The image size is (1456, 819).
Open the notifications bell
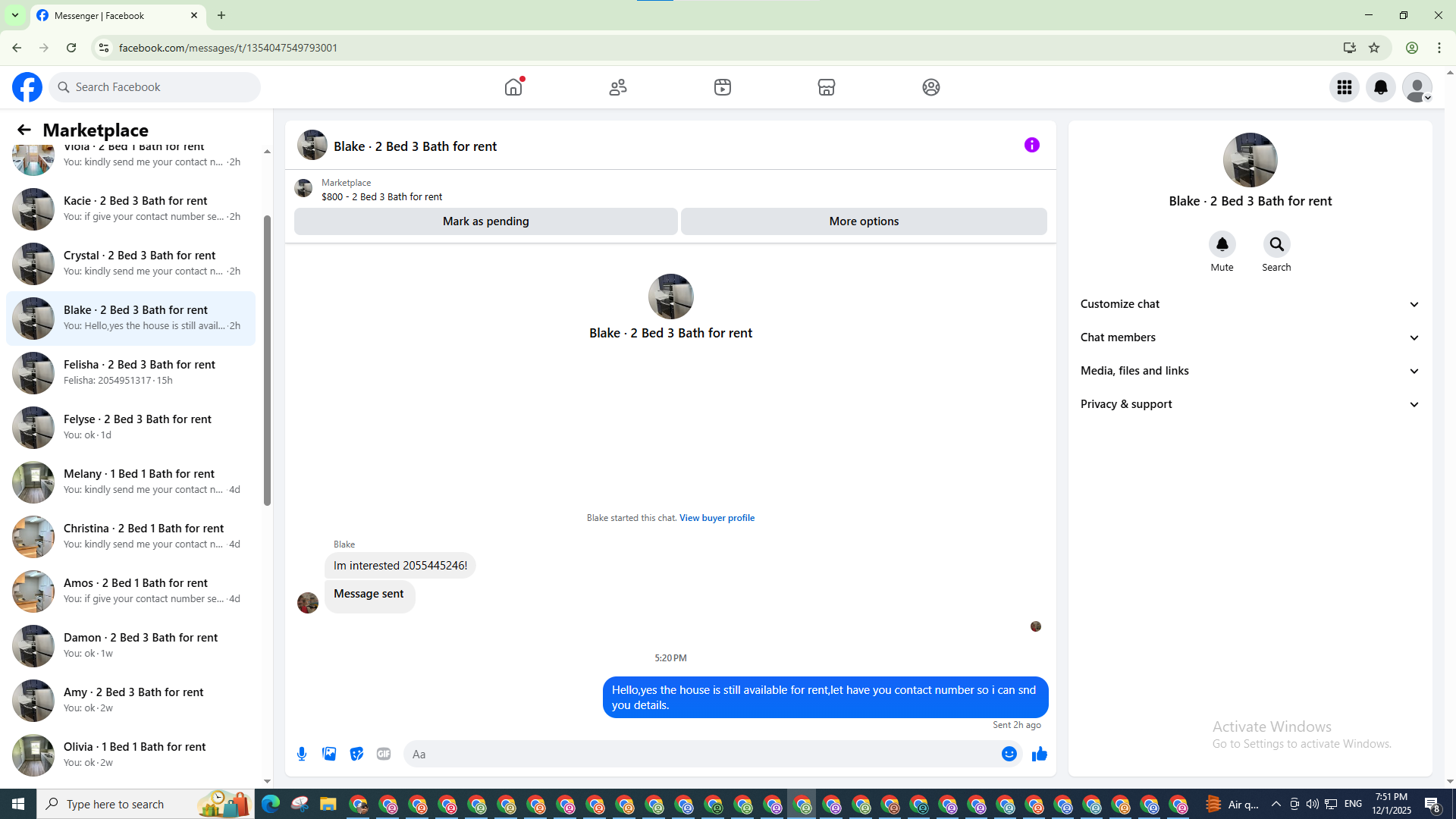(1381, 87)
